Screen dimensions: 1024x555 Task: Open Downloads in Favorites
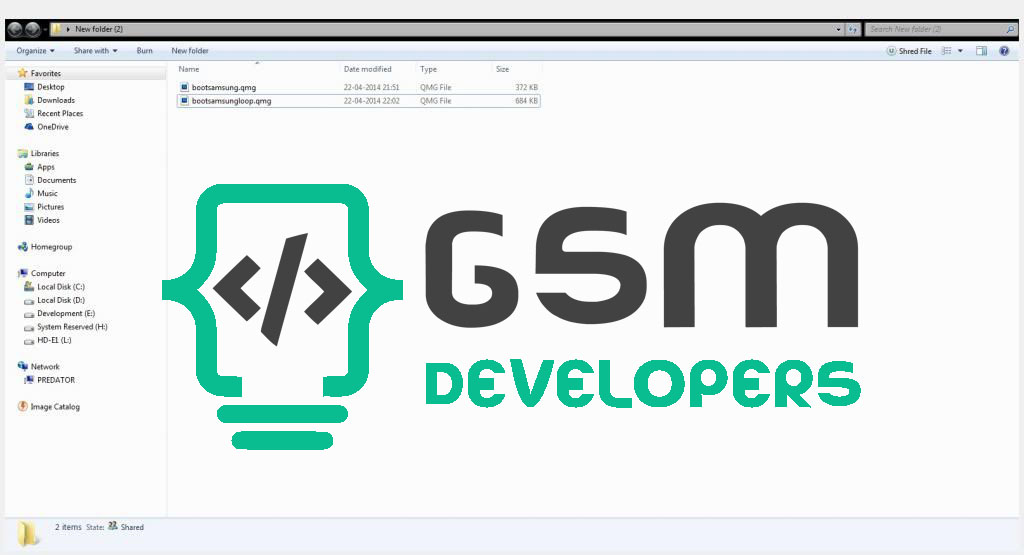click(x=56, y=100)
